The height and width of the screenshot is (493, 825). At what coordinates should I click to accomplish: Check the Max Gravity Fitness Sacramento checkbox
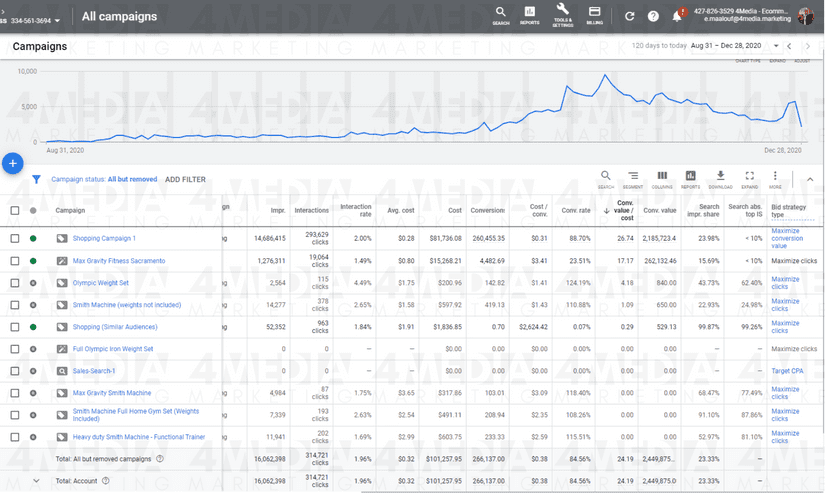[x=15, y=261]
